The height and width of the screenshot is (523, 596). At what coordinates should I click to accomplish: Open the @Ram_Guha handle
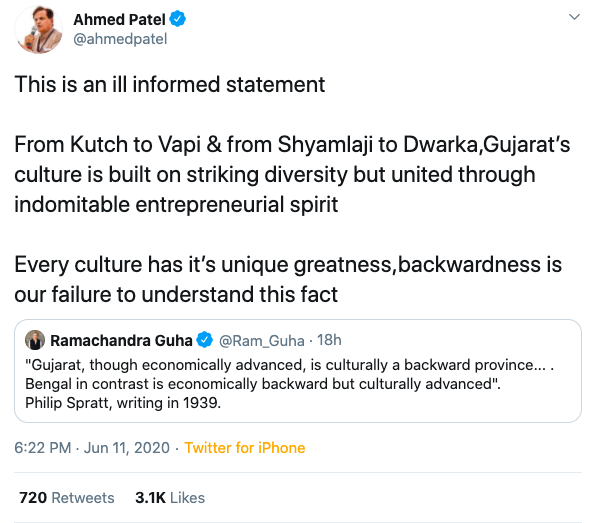262,341
